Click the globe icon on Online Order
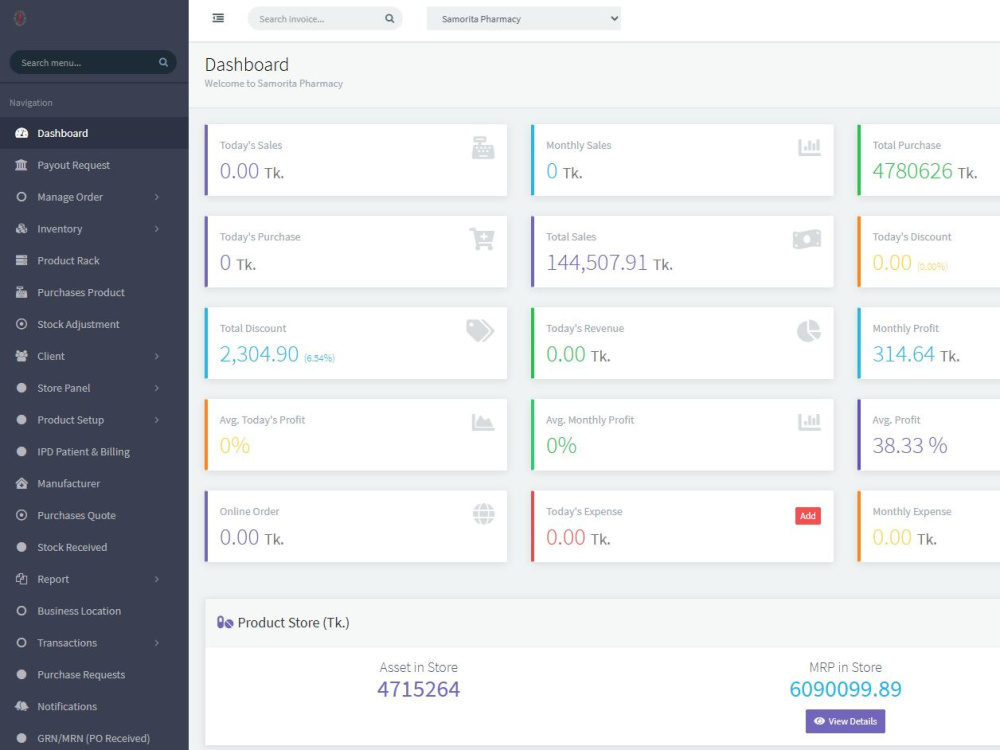 pyautogui.click(x=483, y=513)
